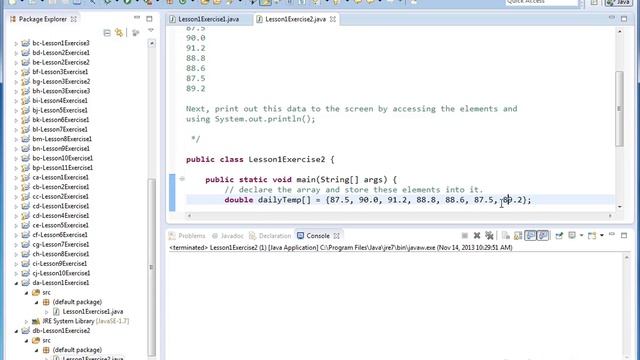The height and width of the screenshot is (360, 640).
Task: Open the Open Console dropdown arrow
Action: pos(602,236)
